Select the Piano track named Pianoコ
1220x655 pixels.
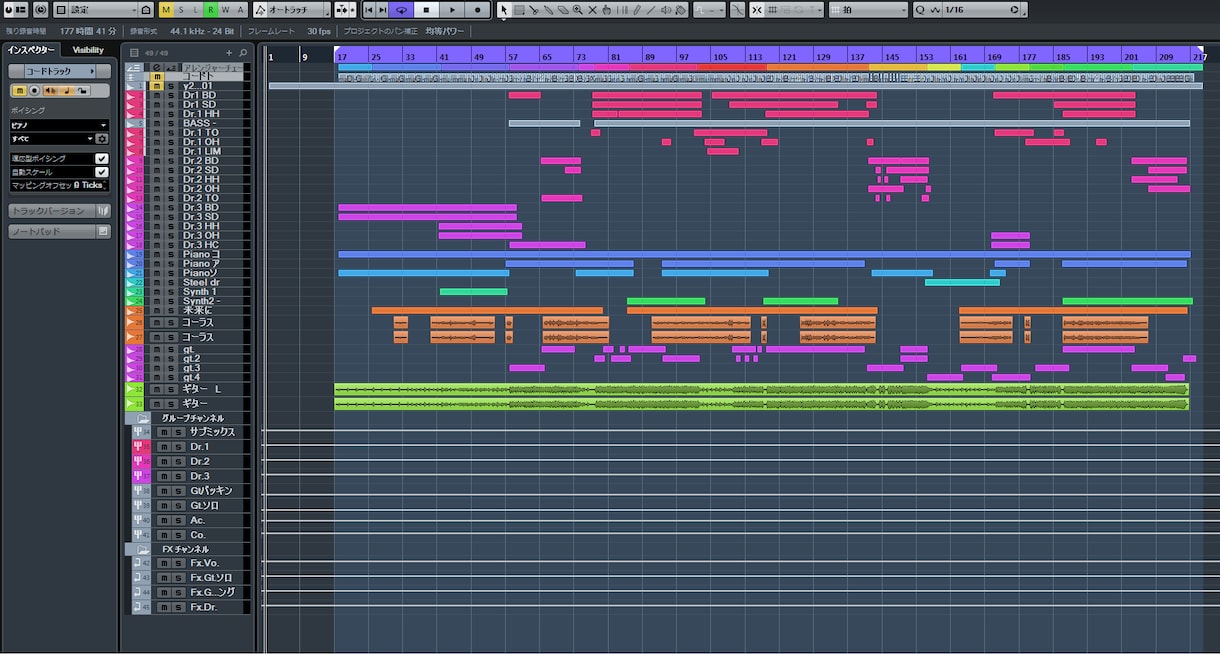tap(201, 254)
